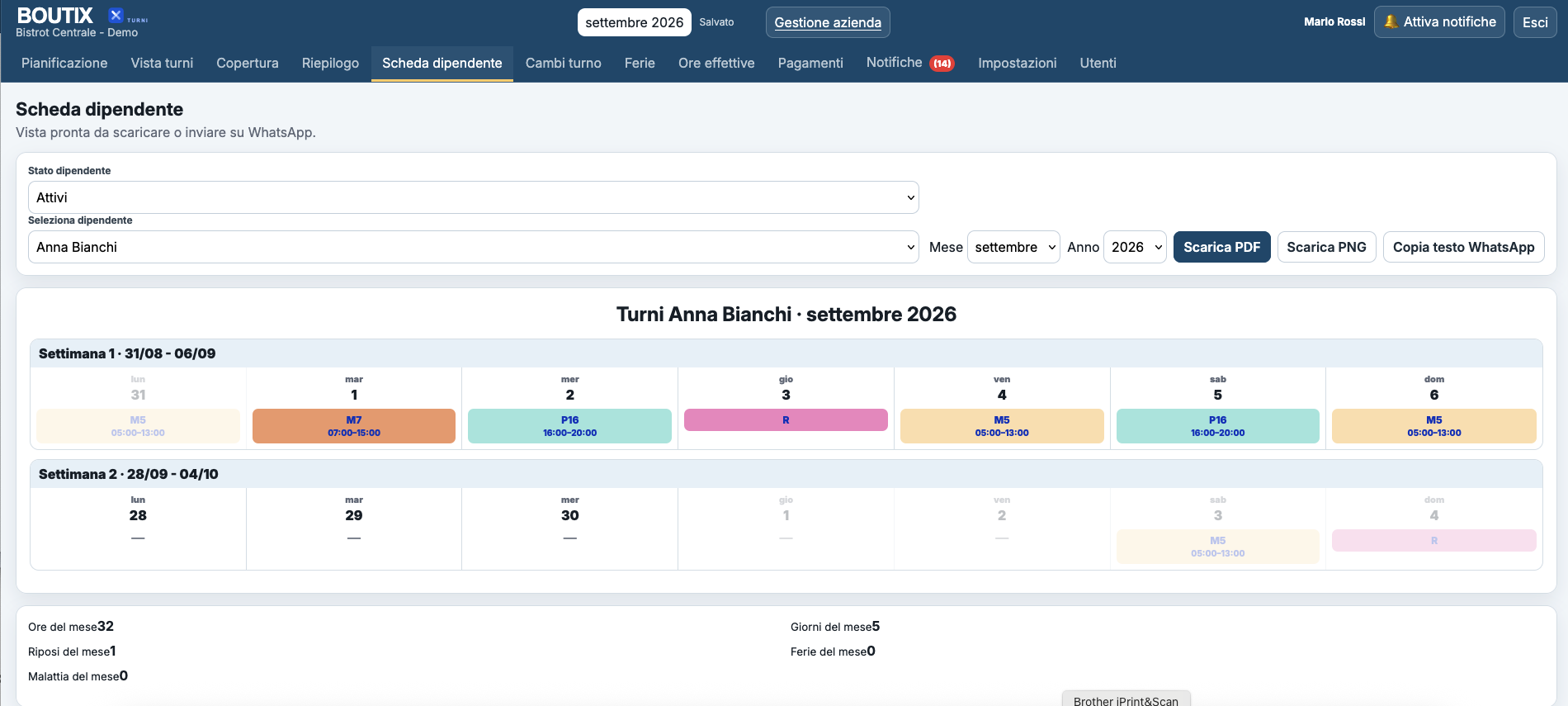Click the pink R rest block on Thursday 3

click(x=786, y=419)
